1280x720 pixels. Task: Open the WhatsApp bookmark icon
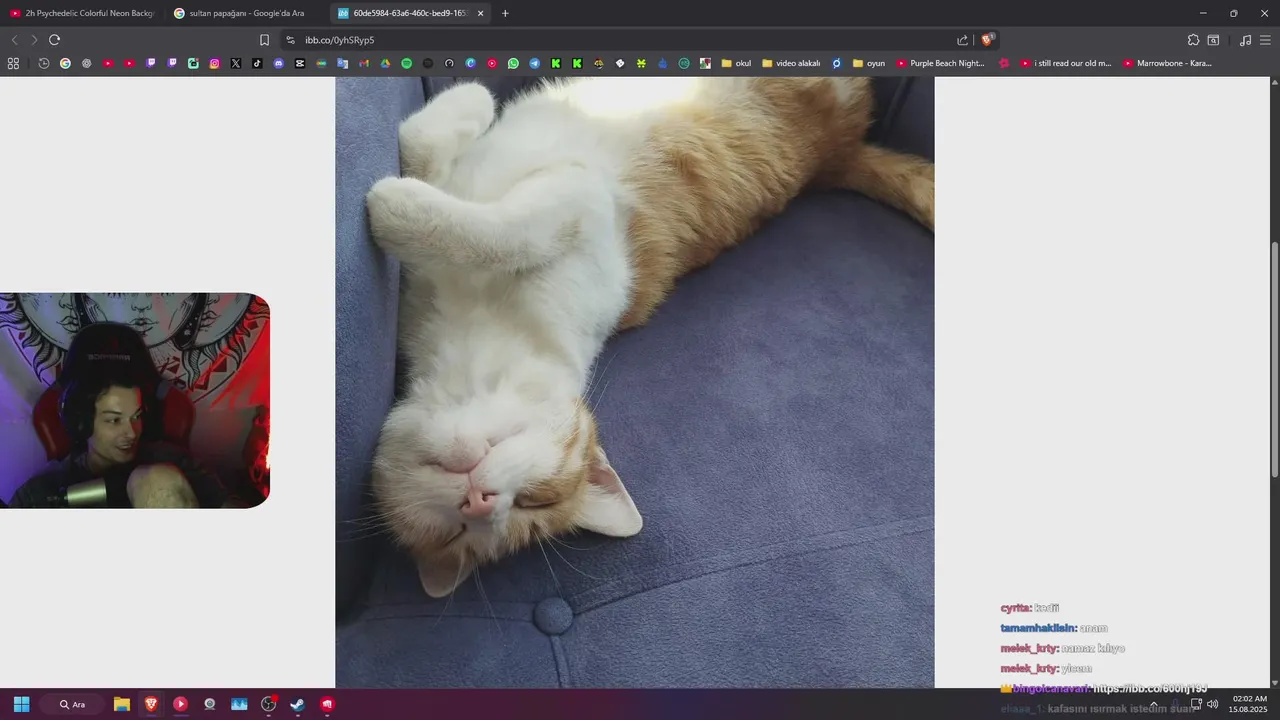pos(513,63)
